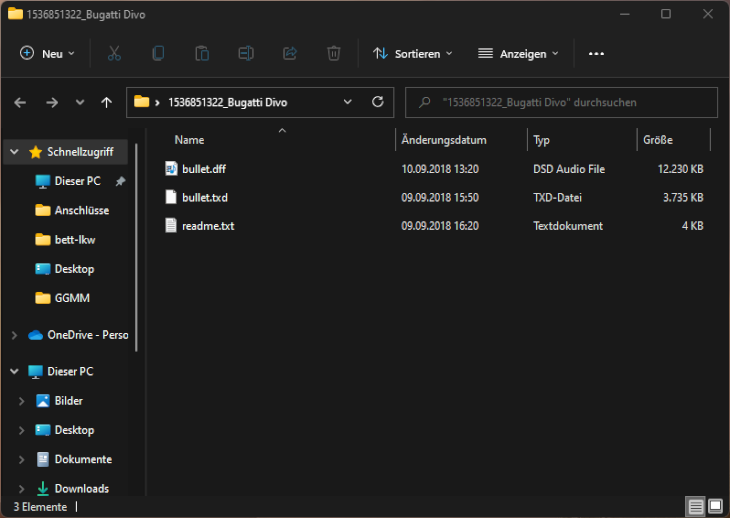
Task: Navigate up one folder level
Action: point(107,102)
